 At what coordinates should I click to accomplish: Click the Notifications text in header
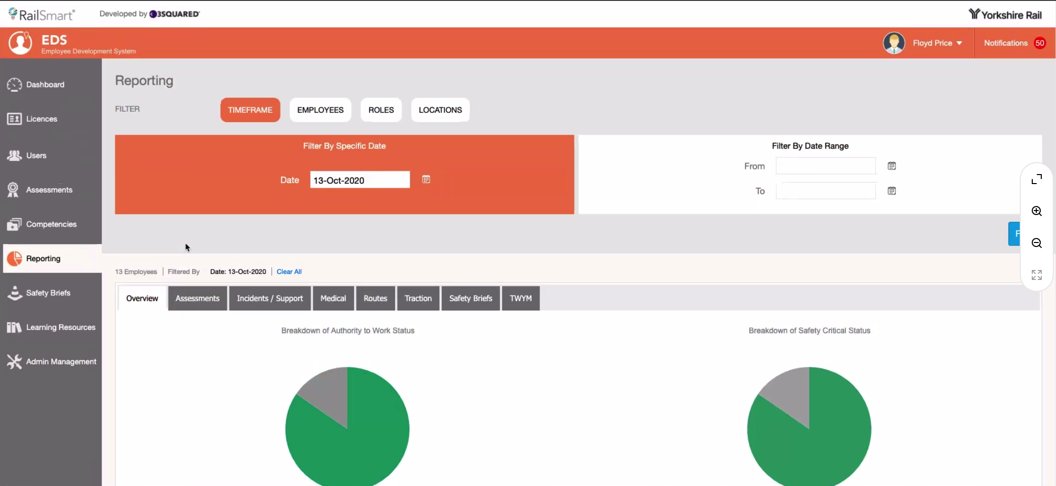tap(1005, 43)
